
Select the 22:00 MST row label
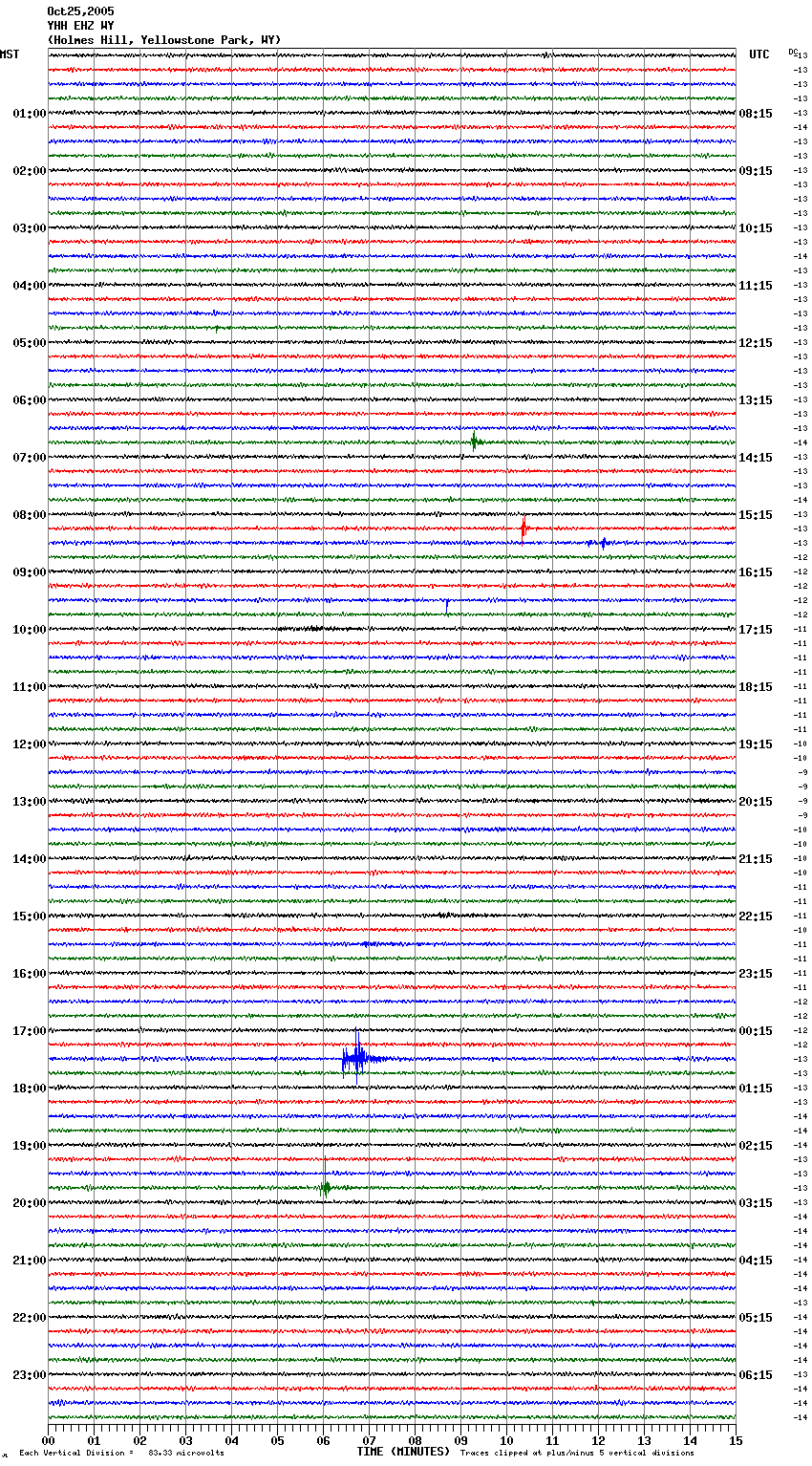(29, 1318)
